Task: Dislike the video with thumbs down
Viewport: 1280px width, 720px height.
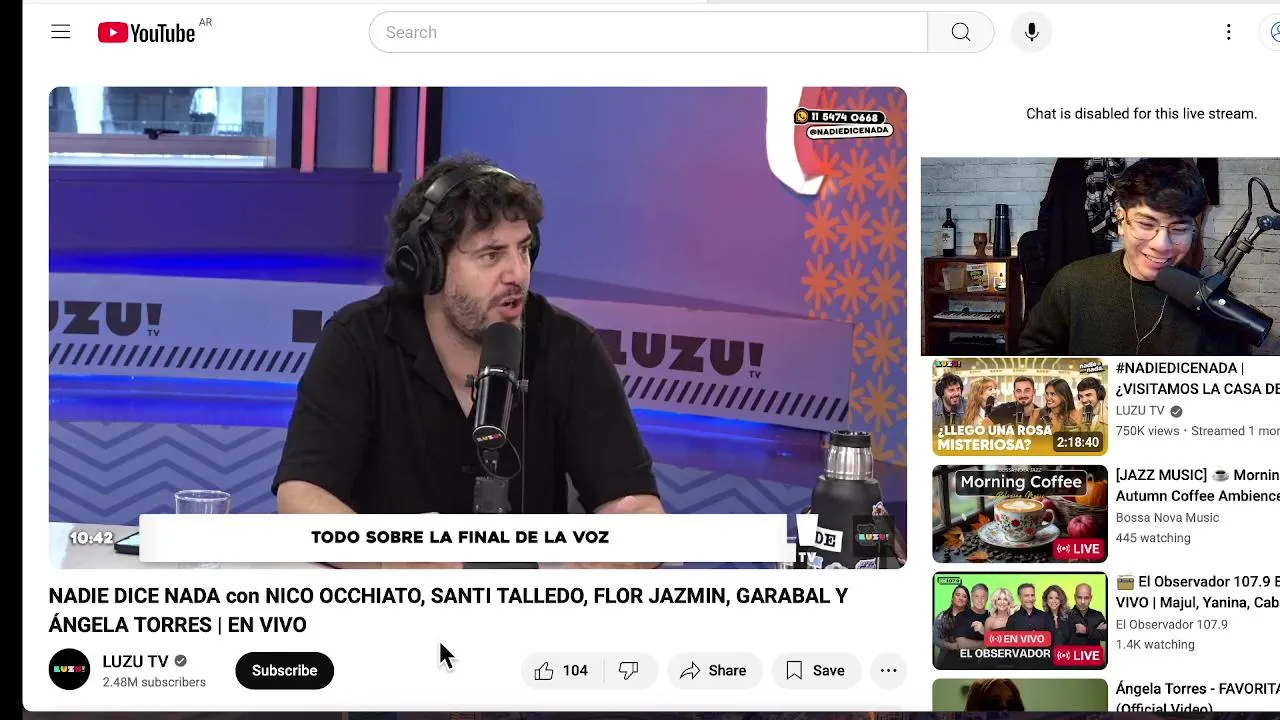Action: [629, 671]
